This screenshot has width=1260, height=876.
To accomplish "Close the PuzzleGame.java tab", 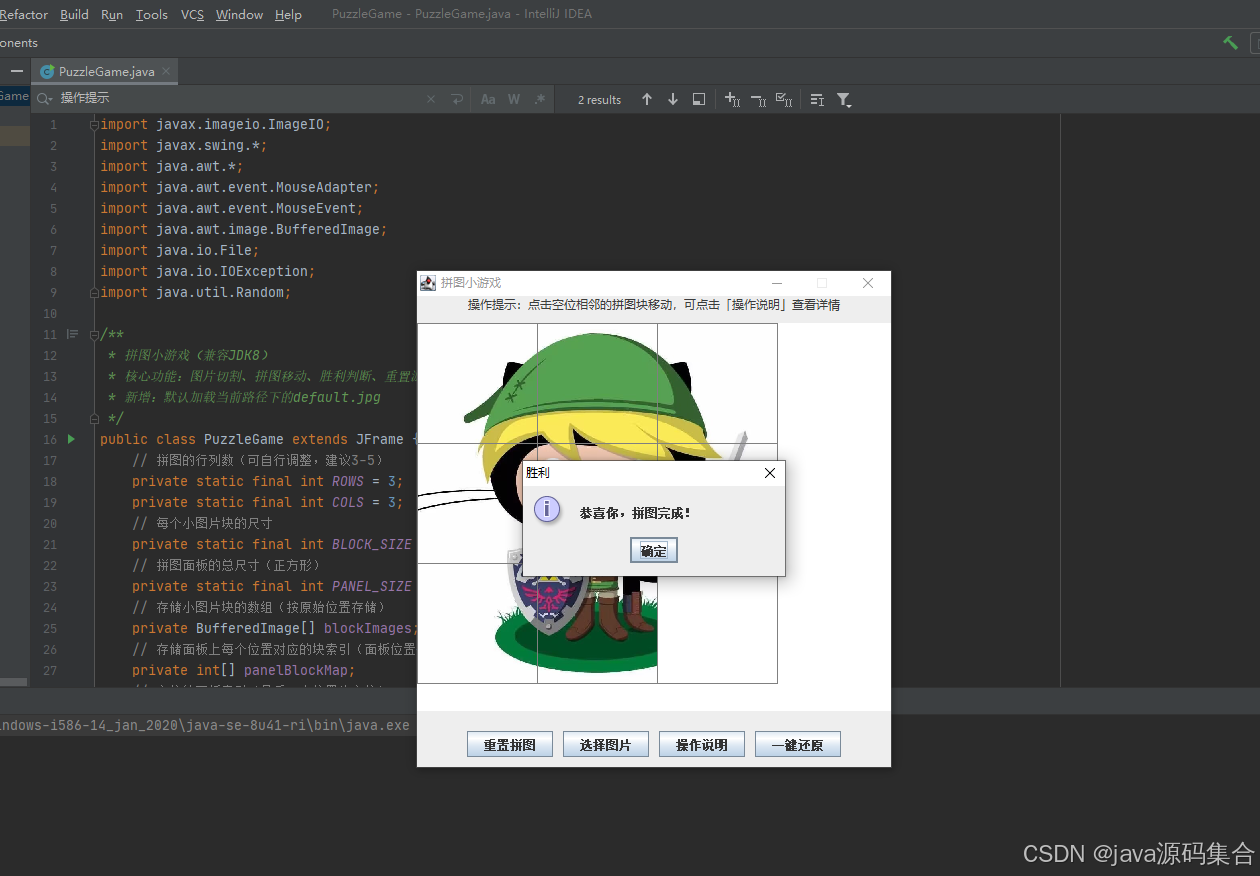I will point(167,71).
